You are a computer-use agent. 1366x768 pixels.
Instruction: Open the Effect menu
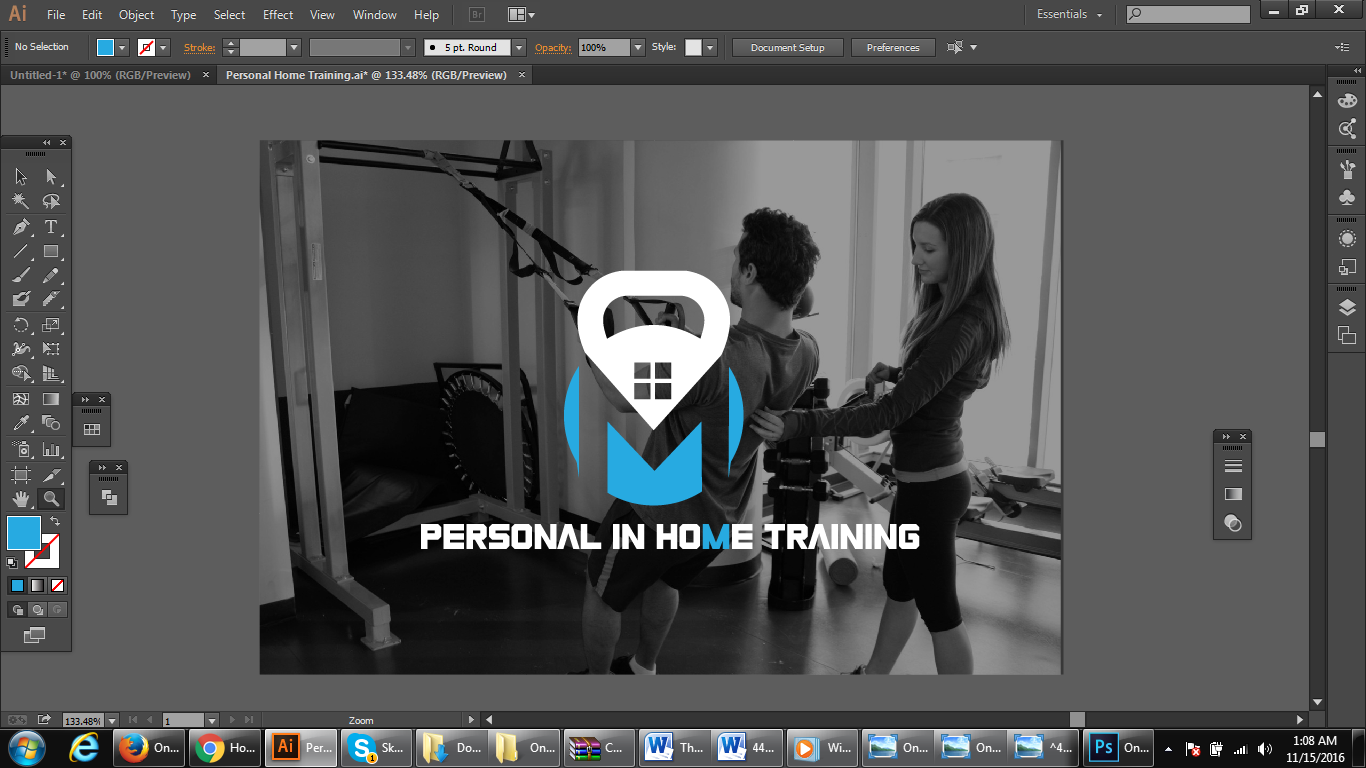(278, 15)
